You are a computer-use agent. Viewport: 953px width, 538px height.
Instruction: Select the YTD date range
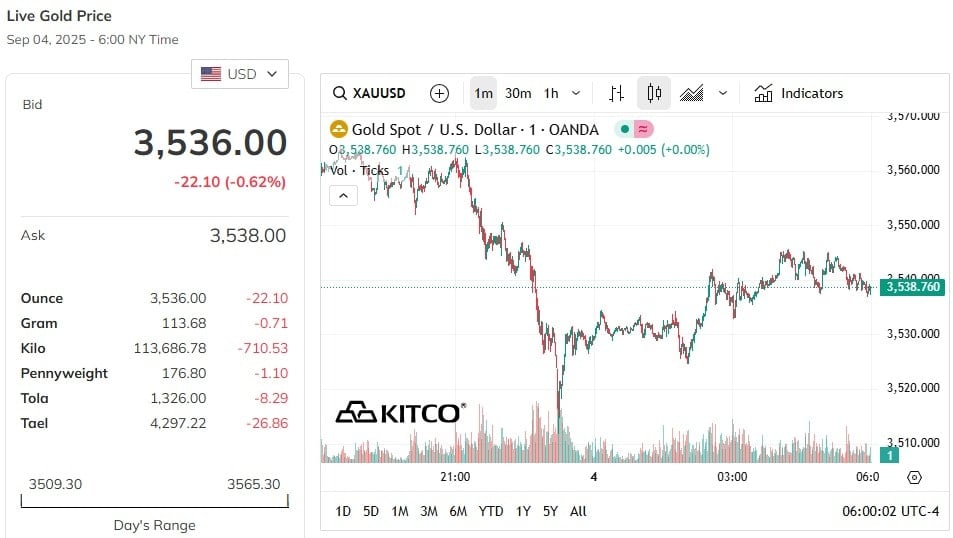[491, 511]
